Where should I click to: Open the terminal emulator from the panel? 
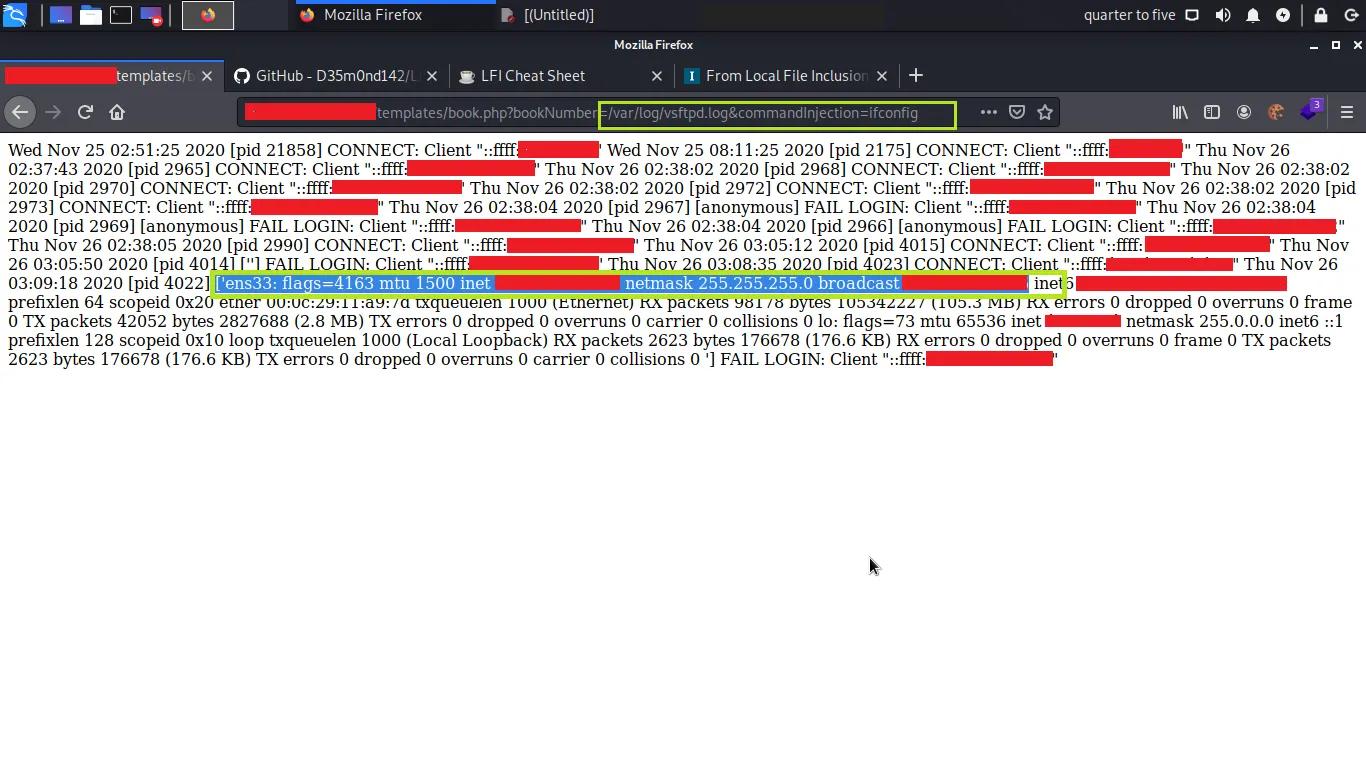(120, 15)
